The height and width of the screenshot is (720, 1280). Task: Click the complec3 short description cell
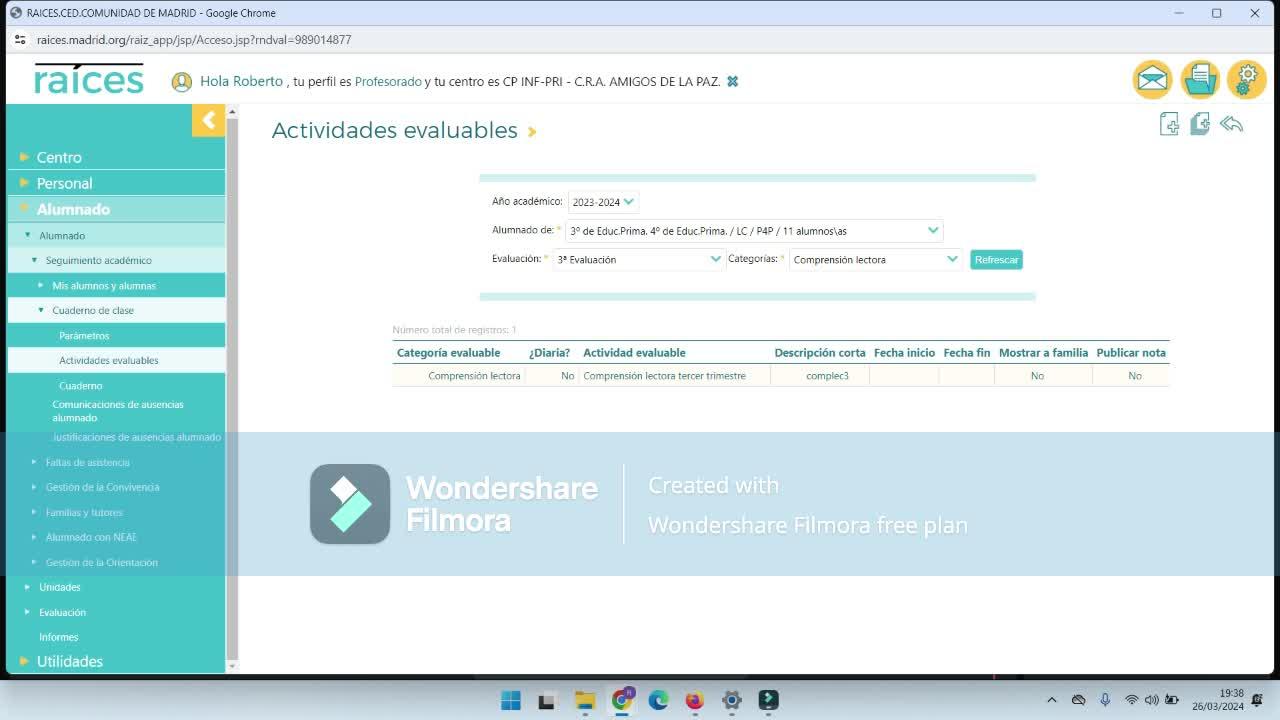coord(827,376)
